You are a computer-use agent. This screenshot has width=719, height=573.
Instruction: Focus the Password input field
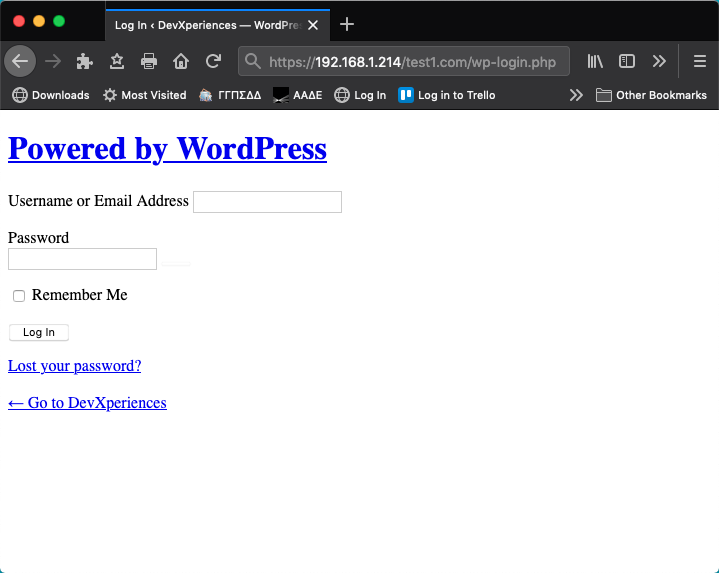tap(83, 259)
